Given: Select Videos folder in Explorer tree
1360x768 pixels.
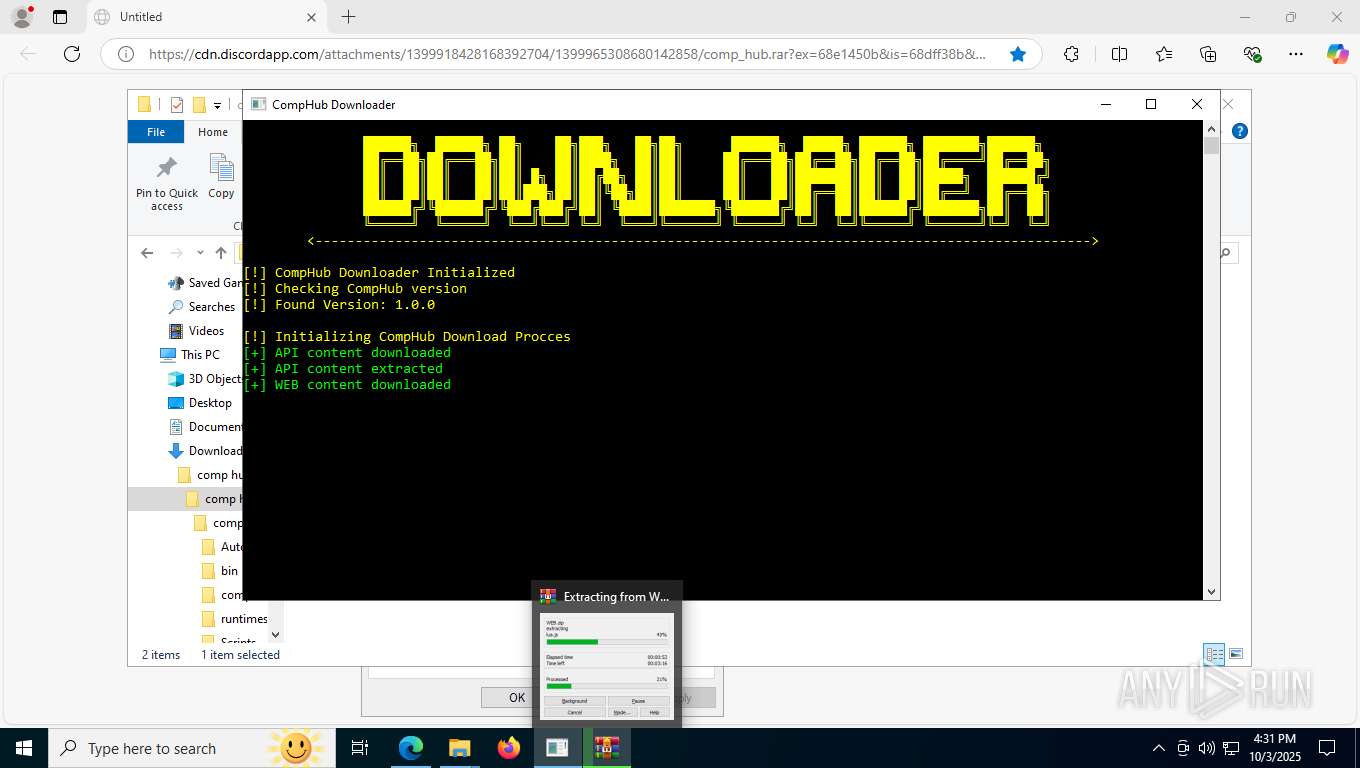Looking at the screenshot, I should click(x=196, y=331).
